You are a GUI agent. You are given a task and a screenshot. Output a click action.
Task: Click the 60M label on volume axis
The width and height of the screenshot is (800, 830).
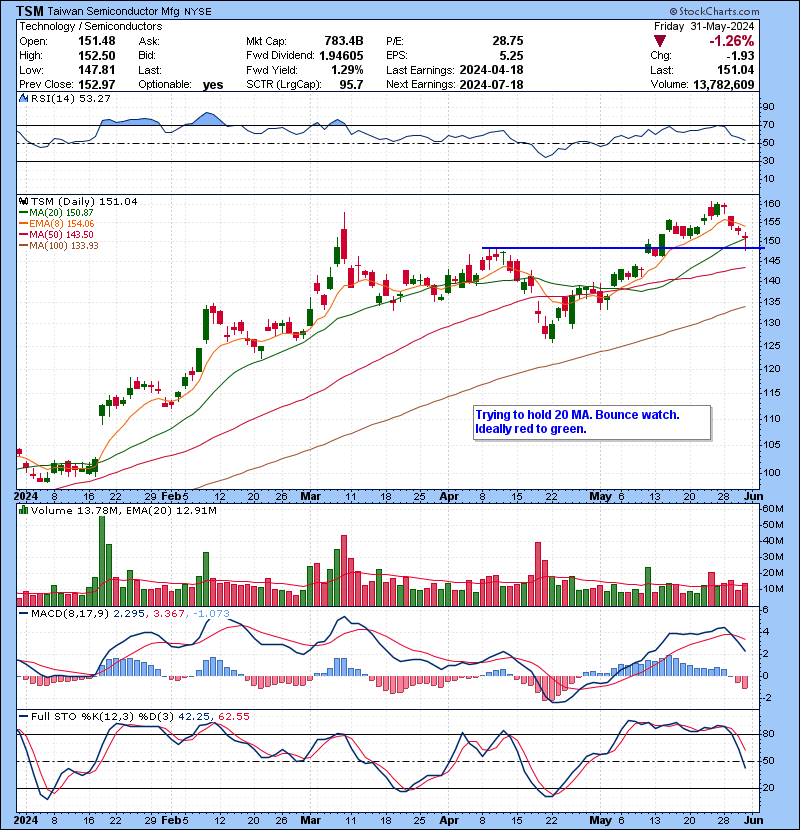[x=773, y=509]
